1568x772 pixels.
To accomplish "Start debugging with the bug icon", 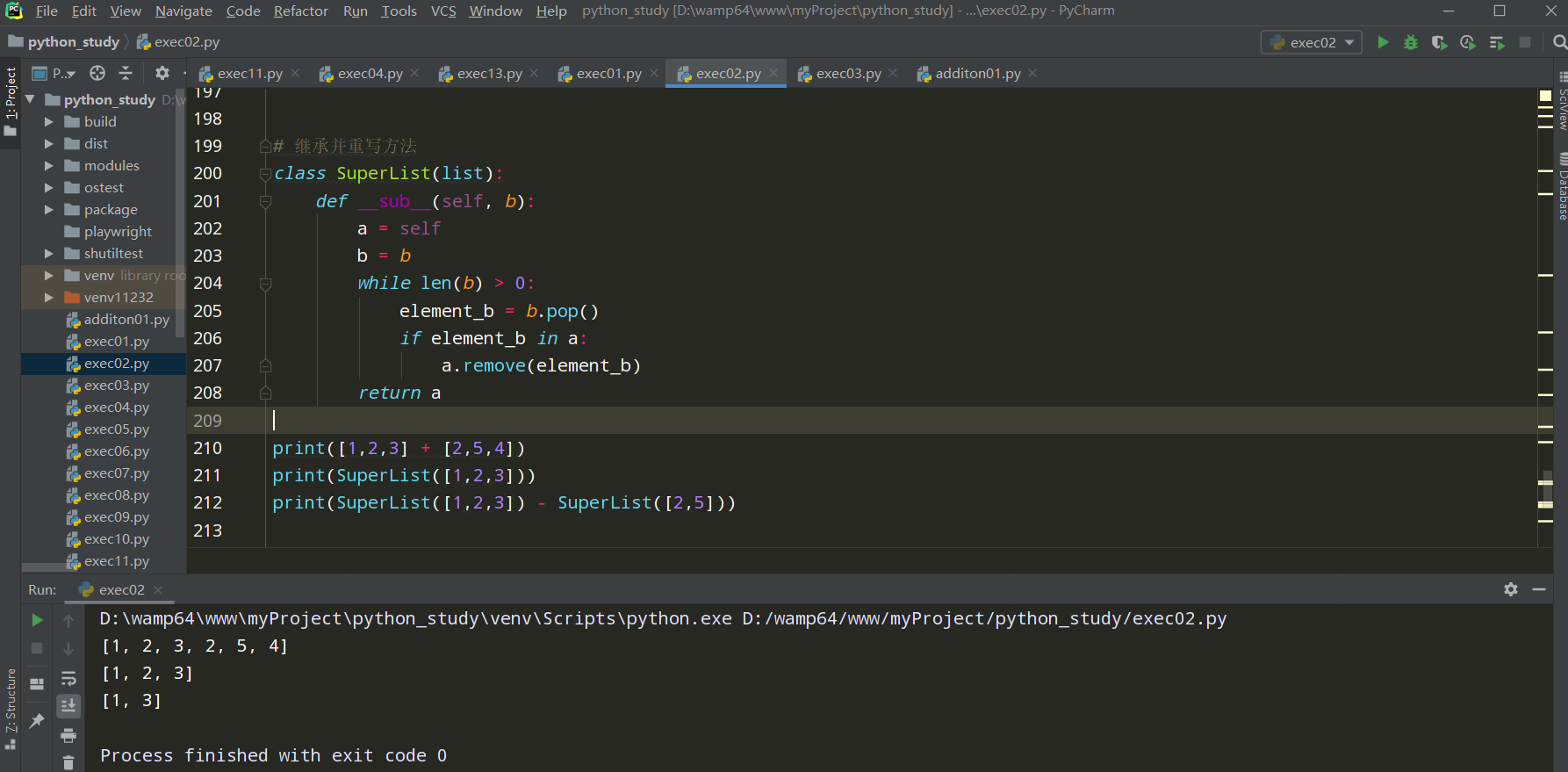I will 1411,42.
